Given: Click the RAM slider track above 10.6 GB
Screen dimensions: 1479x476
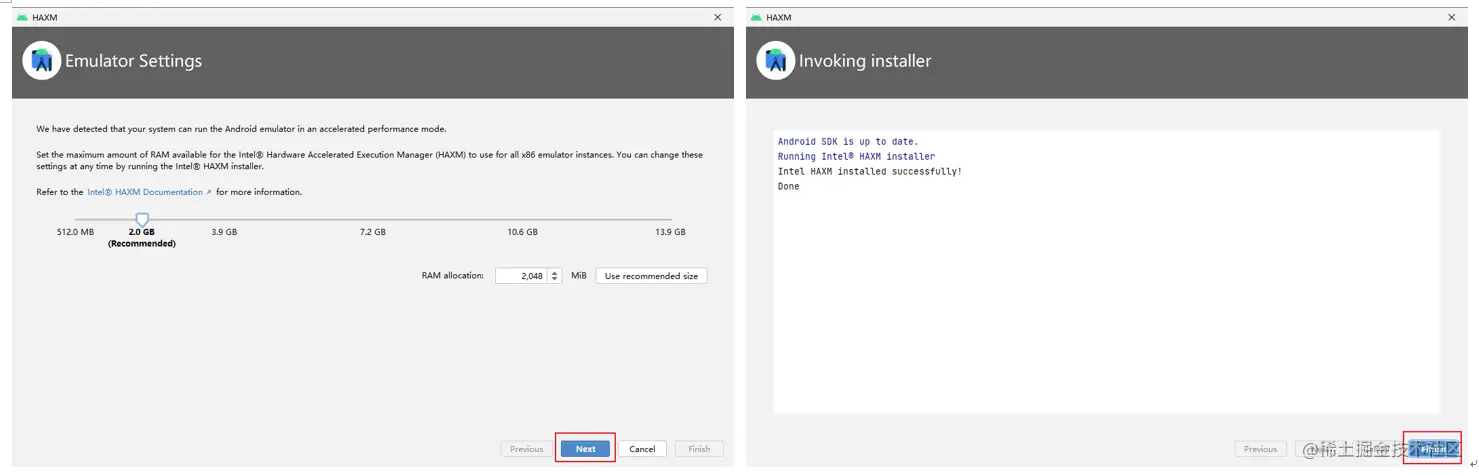Looking at the screenshot, I should pyautogui.click(x=522, y=219).
